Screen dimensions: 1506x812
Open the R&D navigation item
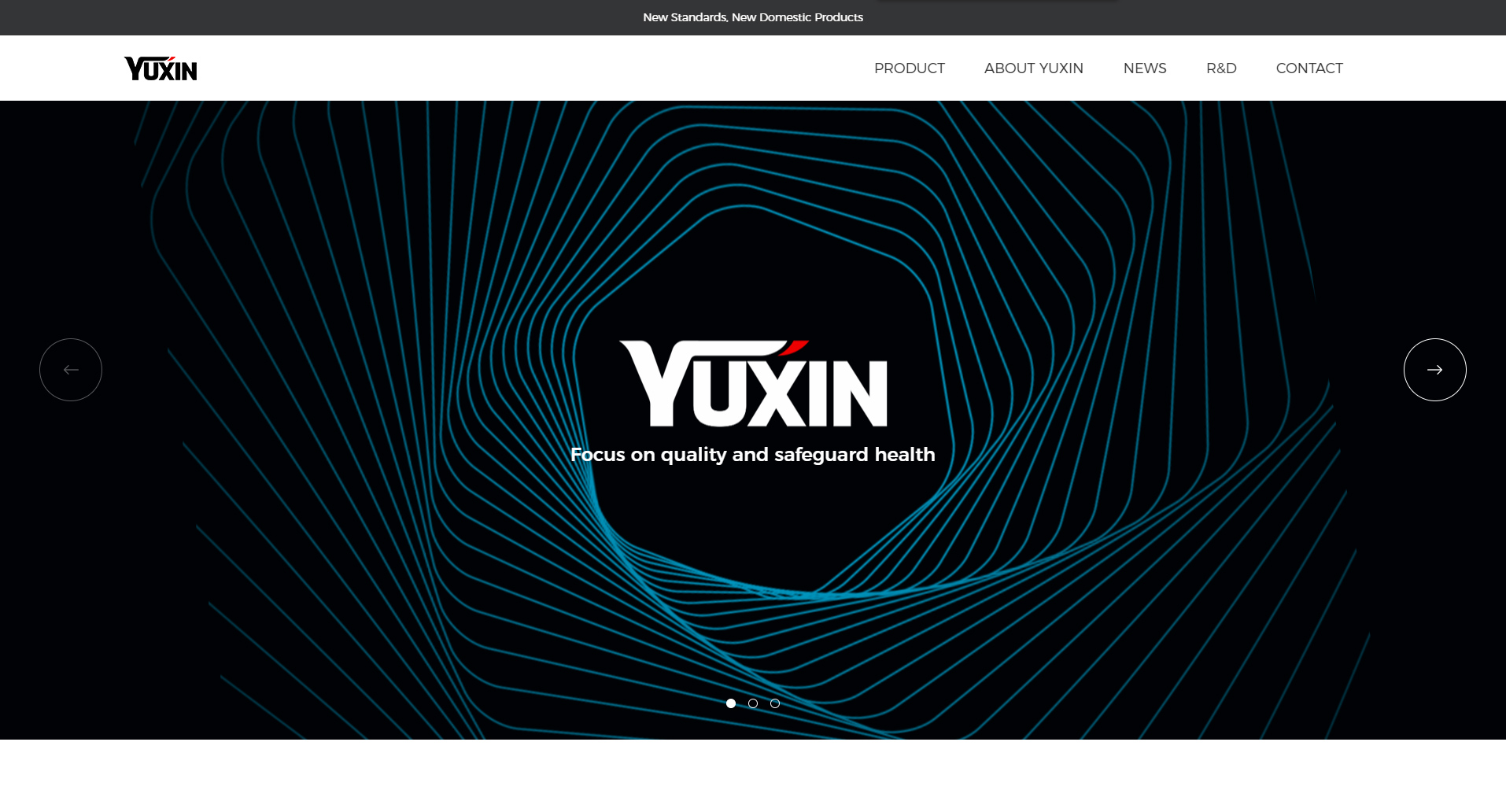coord(1221,68)
